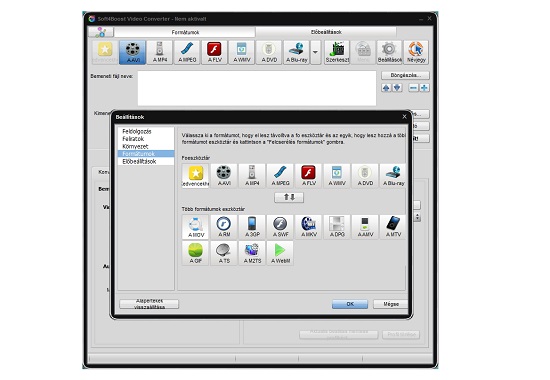Select A DVD in Főeszköztár

point(365,176)
